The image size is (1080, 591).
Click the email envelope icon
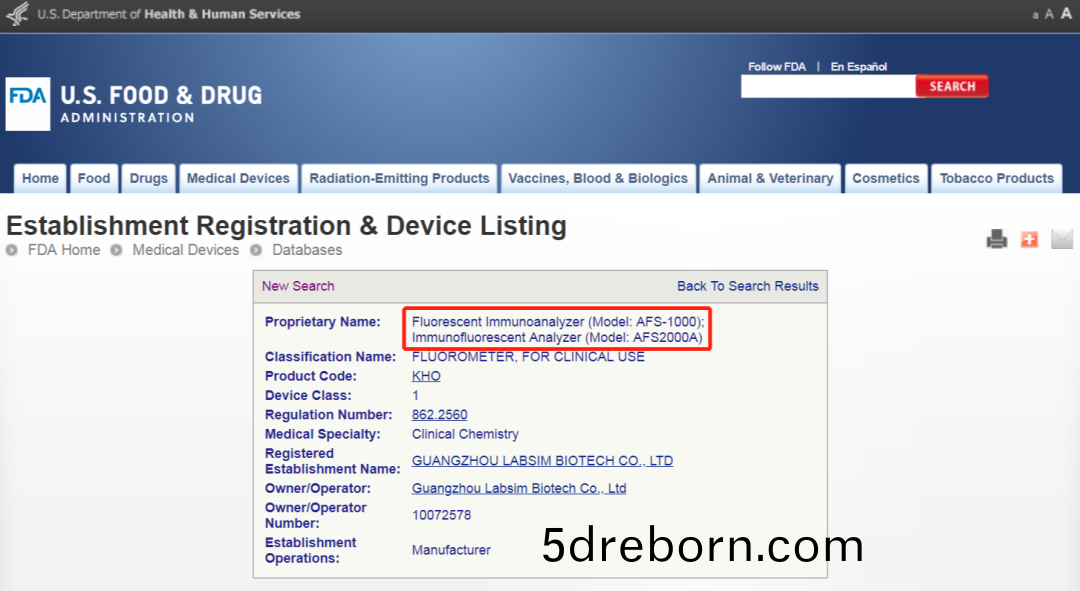[x=1061, y=239]
